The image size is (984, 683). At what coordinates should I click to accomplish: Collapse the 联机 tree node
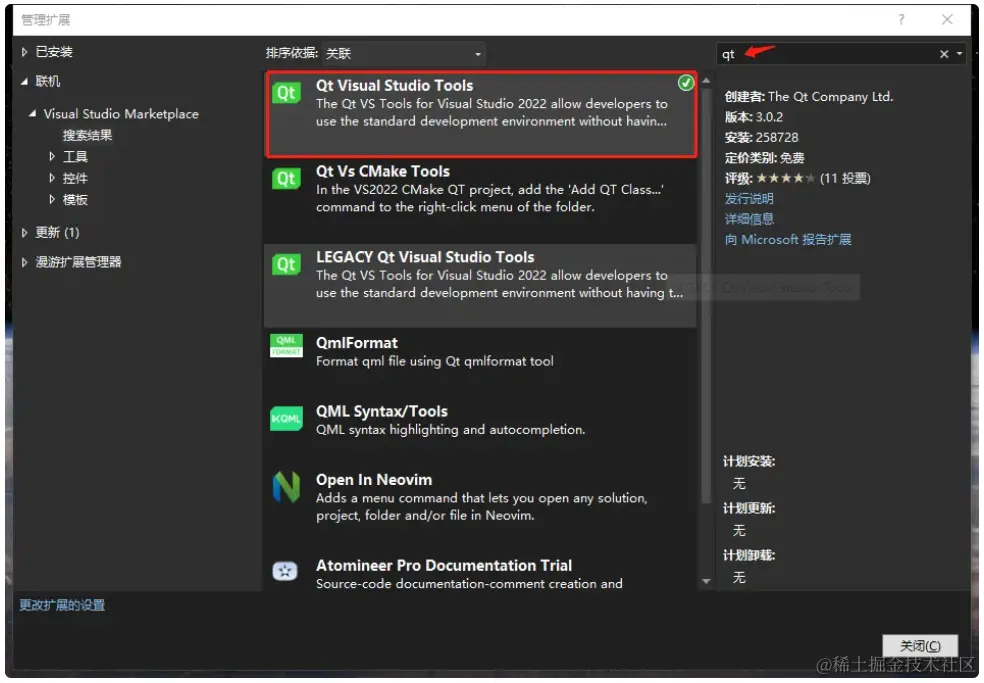coord(24,82)
